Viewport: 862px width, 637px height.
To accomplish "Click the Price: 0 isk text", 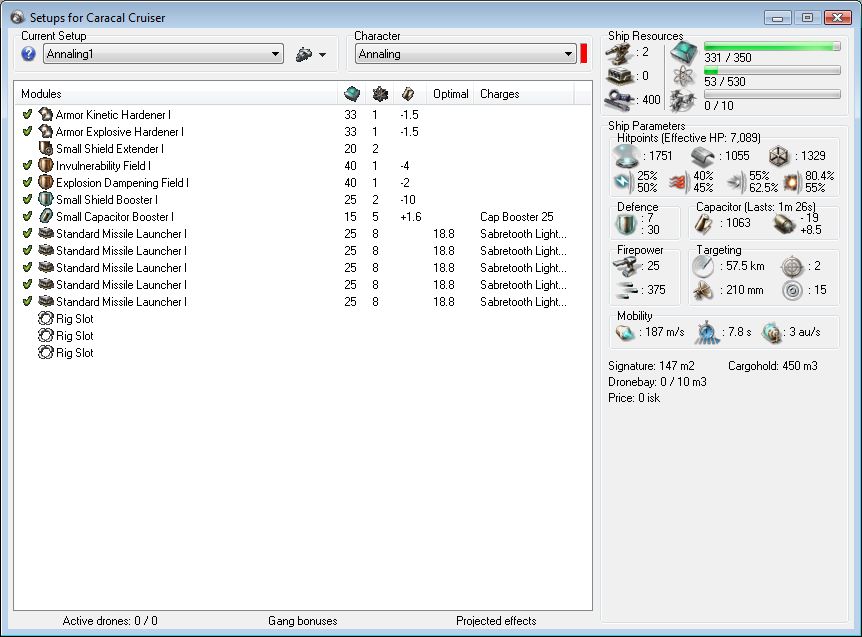I will (634, 398).
